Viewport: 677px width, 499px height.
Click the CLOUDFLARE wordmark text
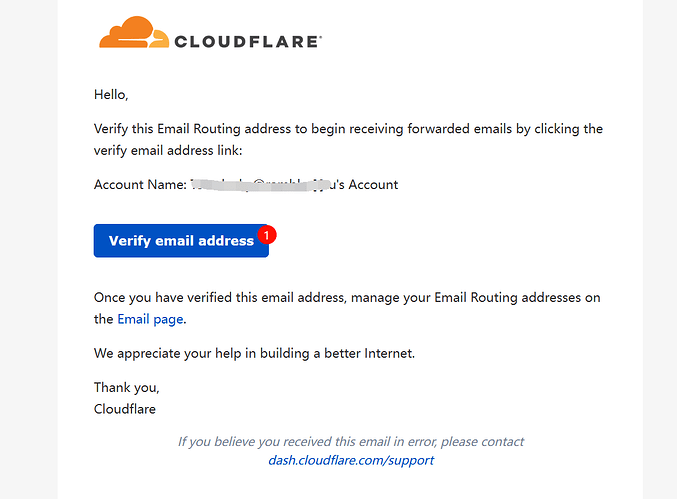click(248, 42)
